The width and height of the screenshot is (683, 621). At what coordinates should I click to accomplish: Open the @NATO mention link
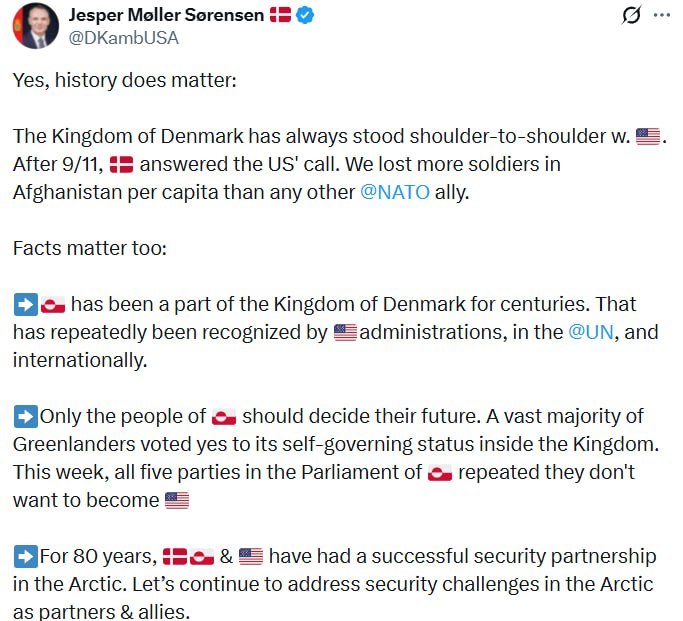click(395, 192)
